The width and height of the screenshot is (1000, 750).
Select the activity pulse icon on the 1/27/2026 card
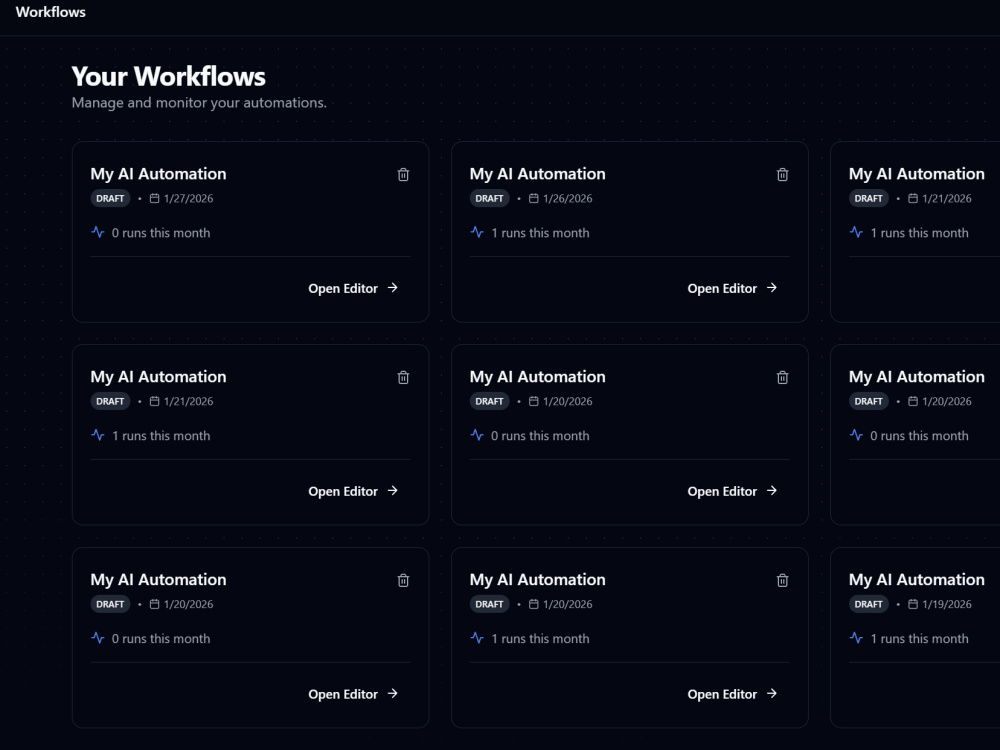(x=98, y=232)
